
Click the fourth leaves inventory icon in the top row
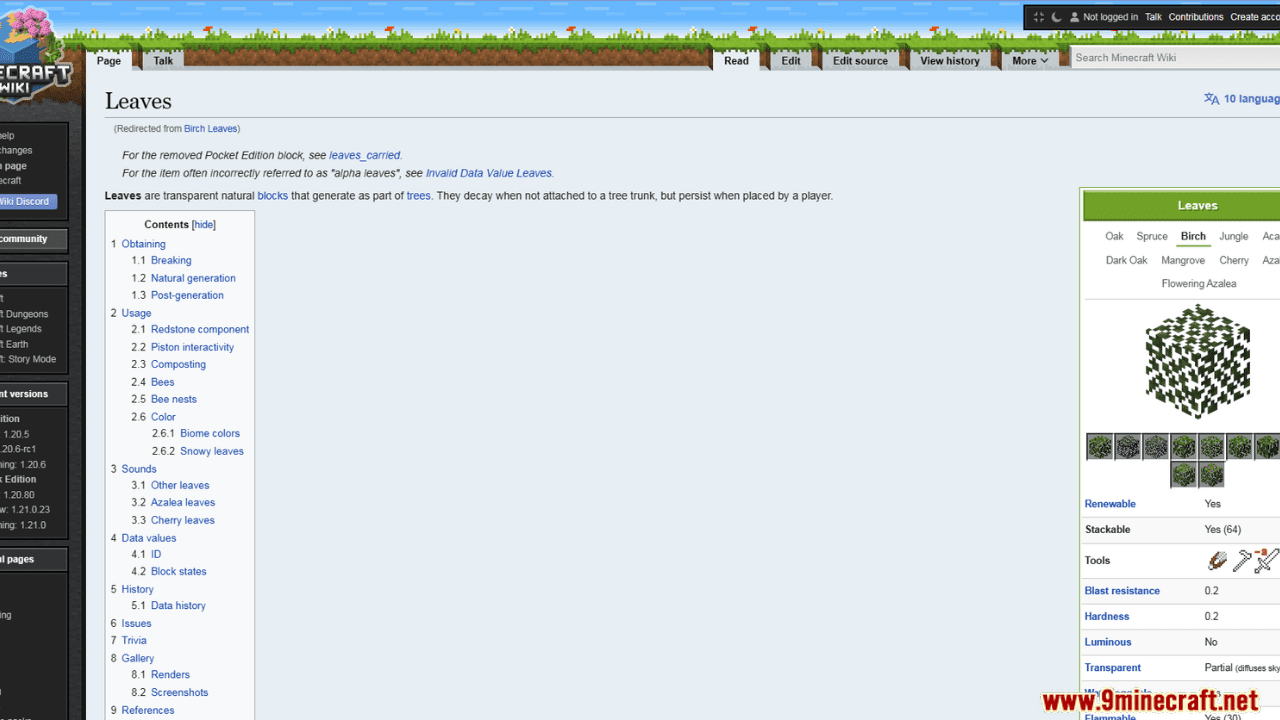click(x=1184, y=446)
